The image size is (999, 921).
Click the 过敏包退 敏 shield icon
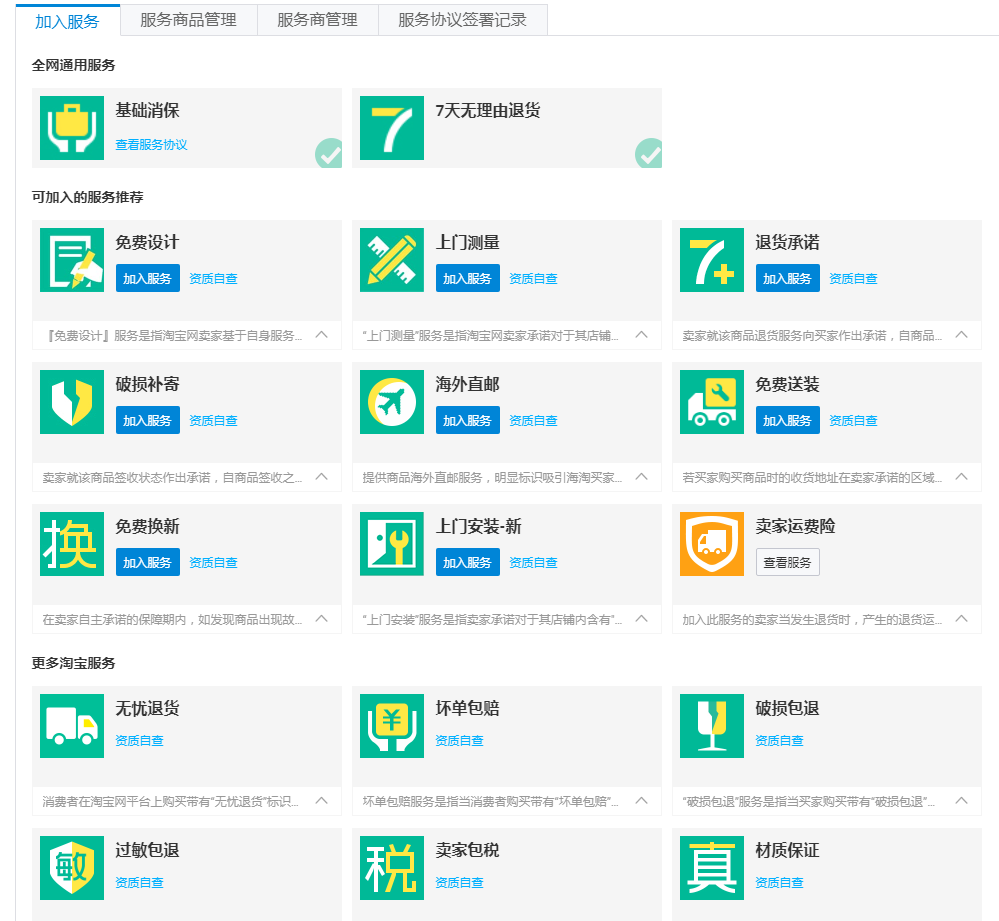pyautogui.click(x=72, y=868)
